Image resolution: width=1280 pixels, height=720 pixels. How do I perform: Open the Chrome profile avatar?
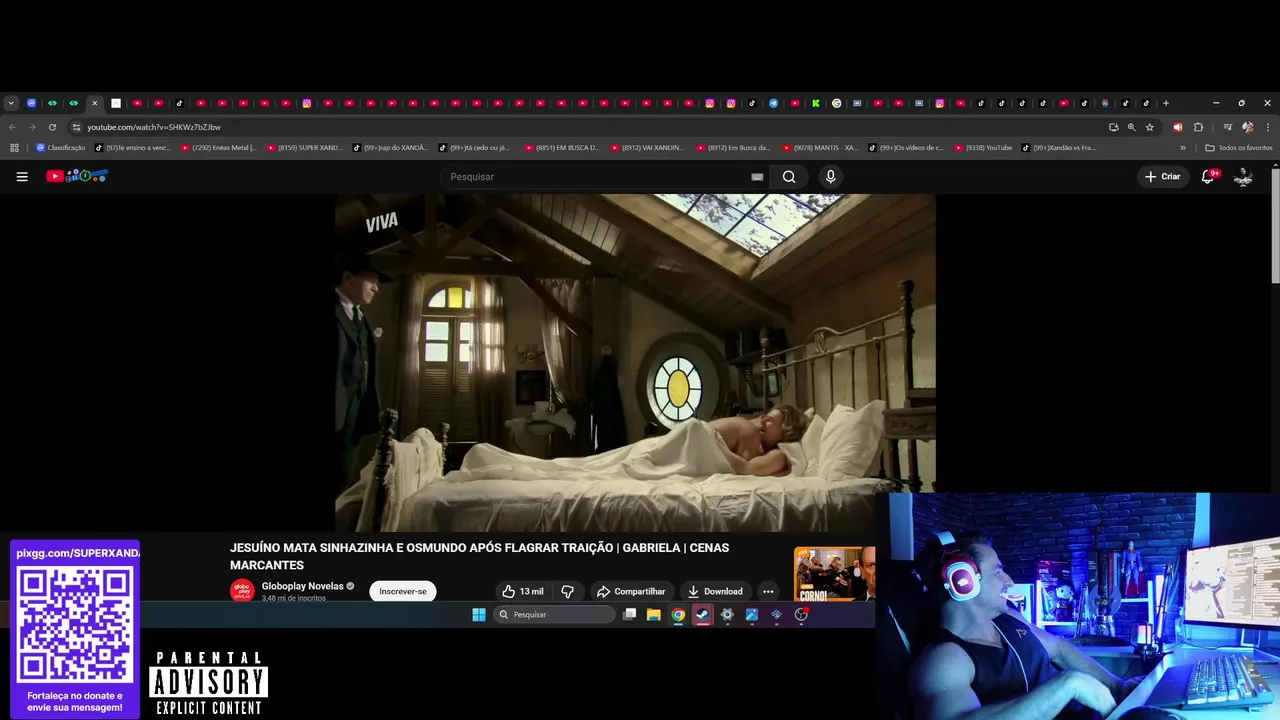point(1247,127)
